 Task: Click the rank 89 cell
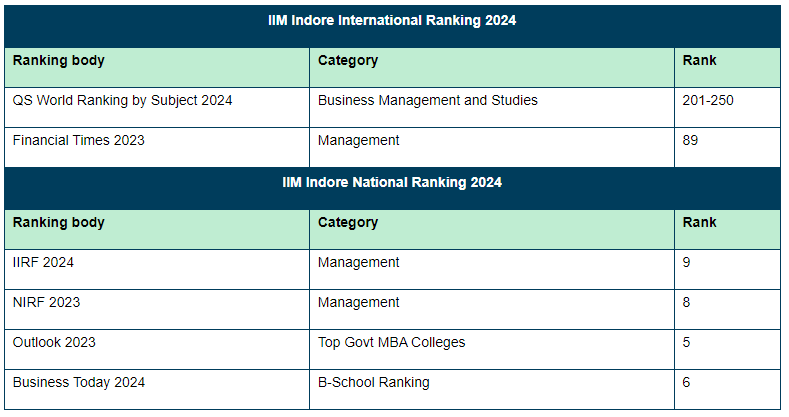point(690,141)
